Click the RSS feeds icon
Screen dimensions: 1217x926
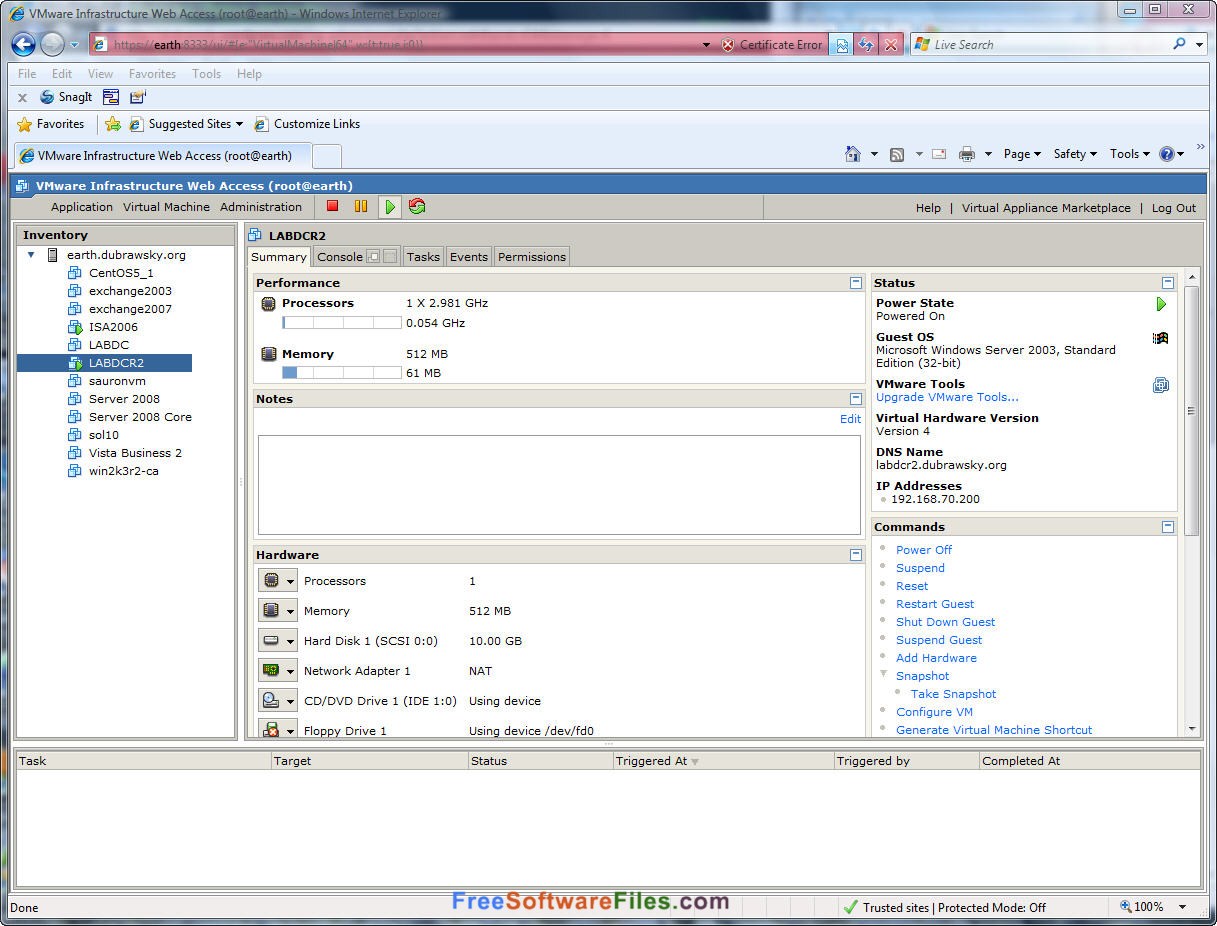[x=897, y=154]
